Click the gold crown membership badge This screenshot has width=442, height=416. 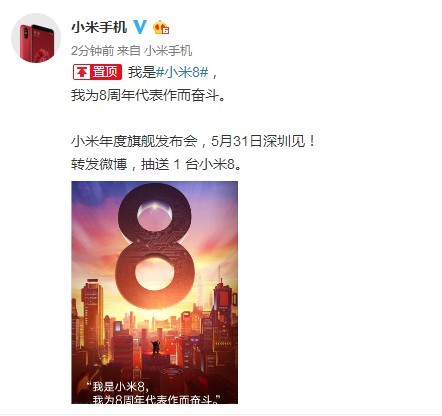[161, 27]
